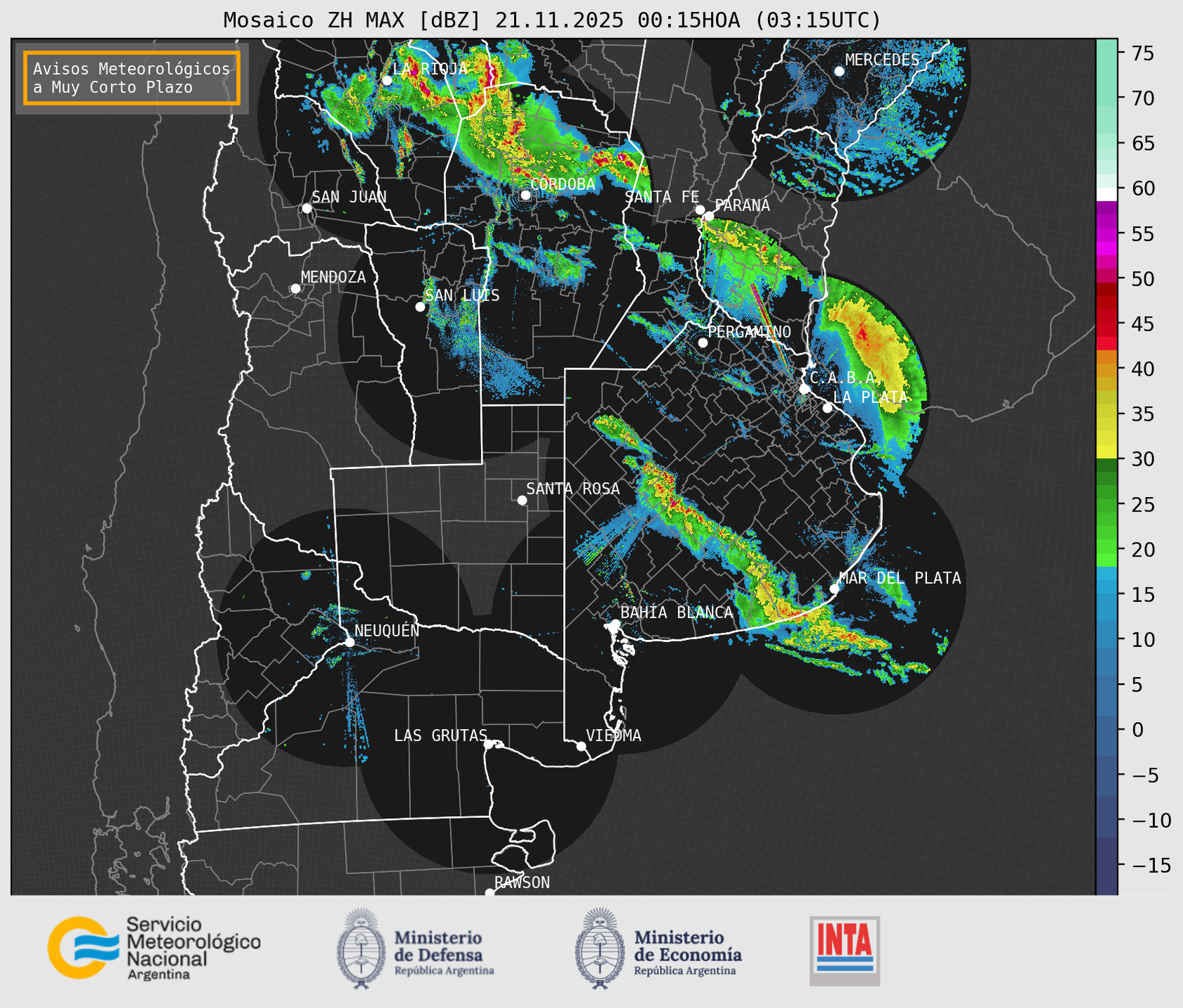Click the 0 label on the colorbar
Image resolution: width=1183 pixels, height=1008 pixels.
1137,730
